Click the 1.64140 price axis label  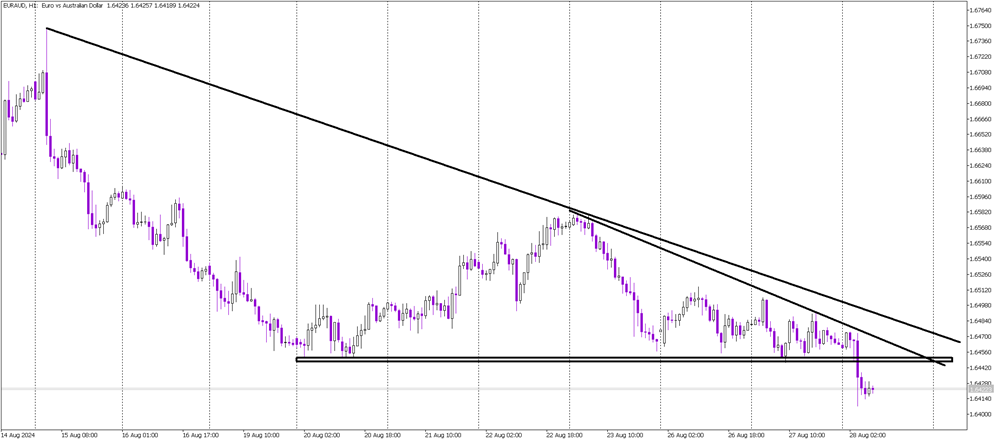pos(980,398)
